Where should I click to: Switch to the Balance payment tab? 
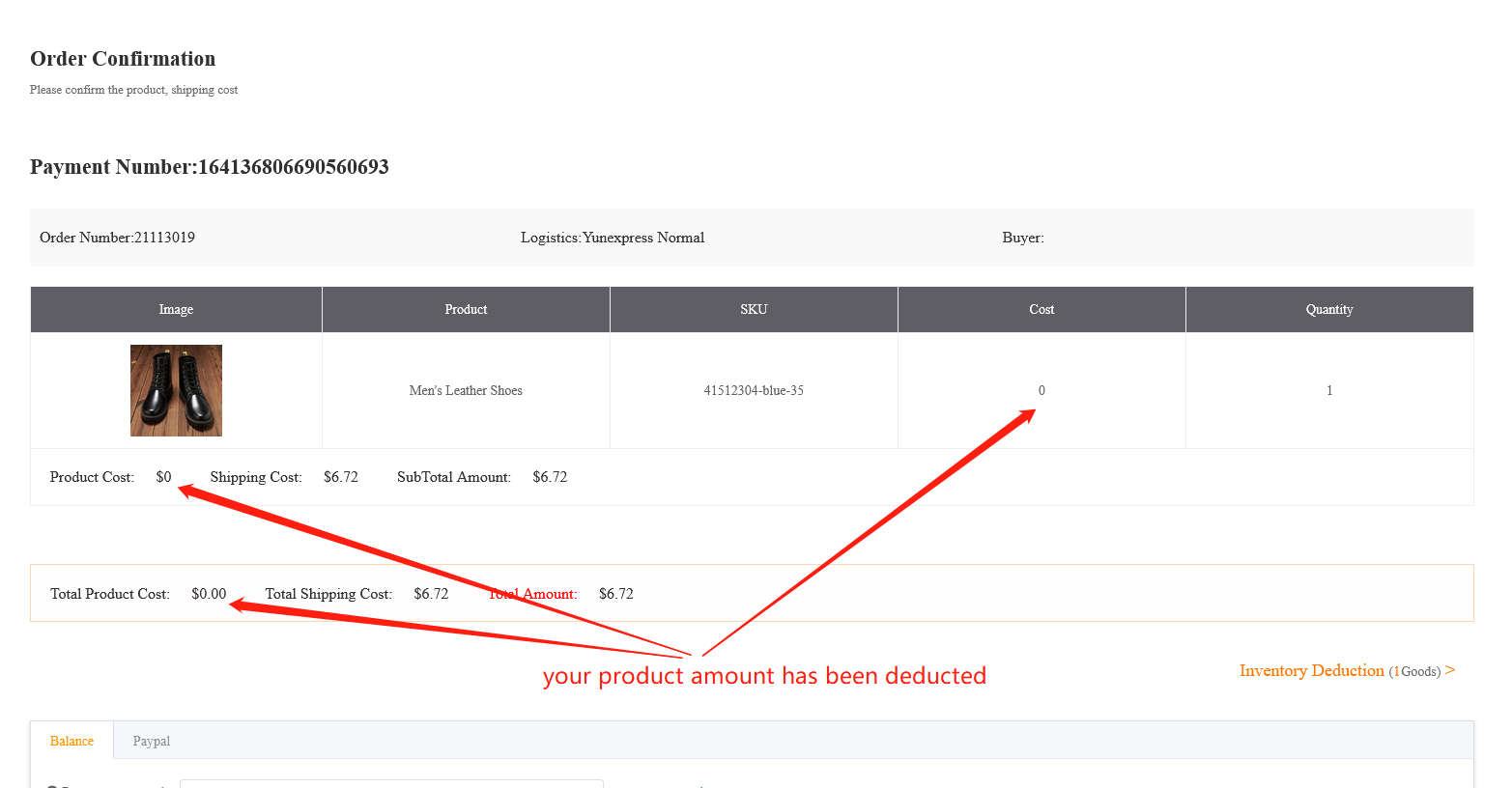tap(71, 741)
